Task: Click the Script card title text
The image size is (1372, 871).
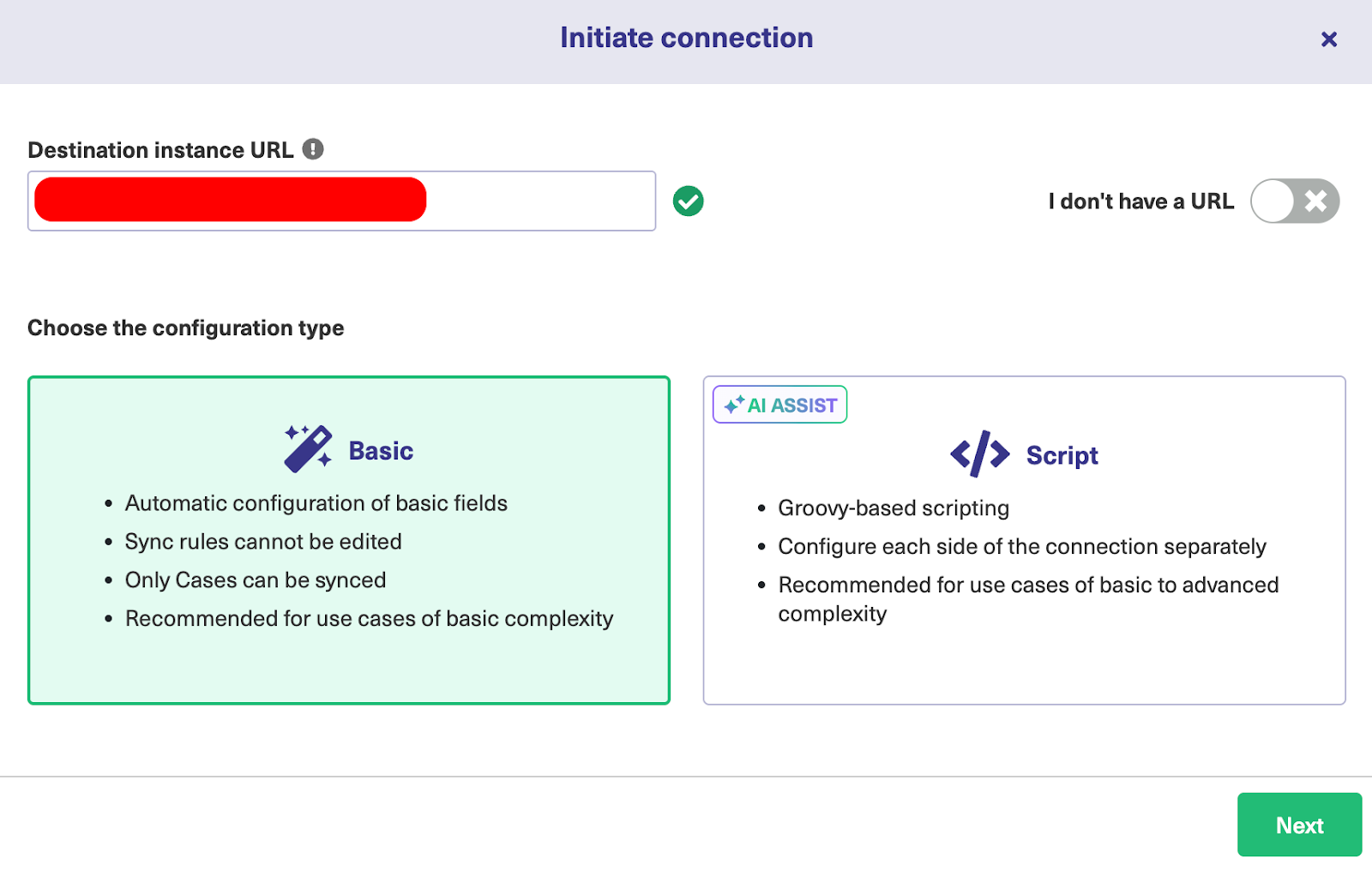Action: coord(1062,455)
